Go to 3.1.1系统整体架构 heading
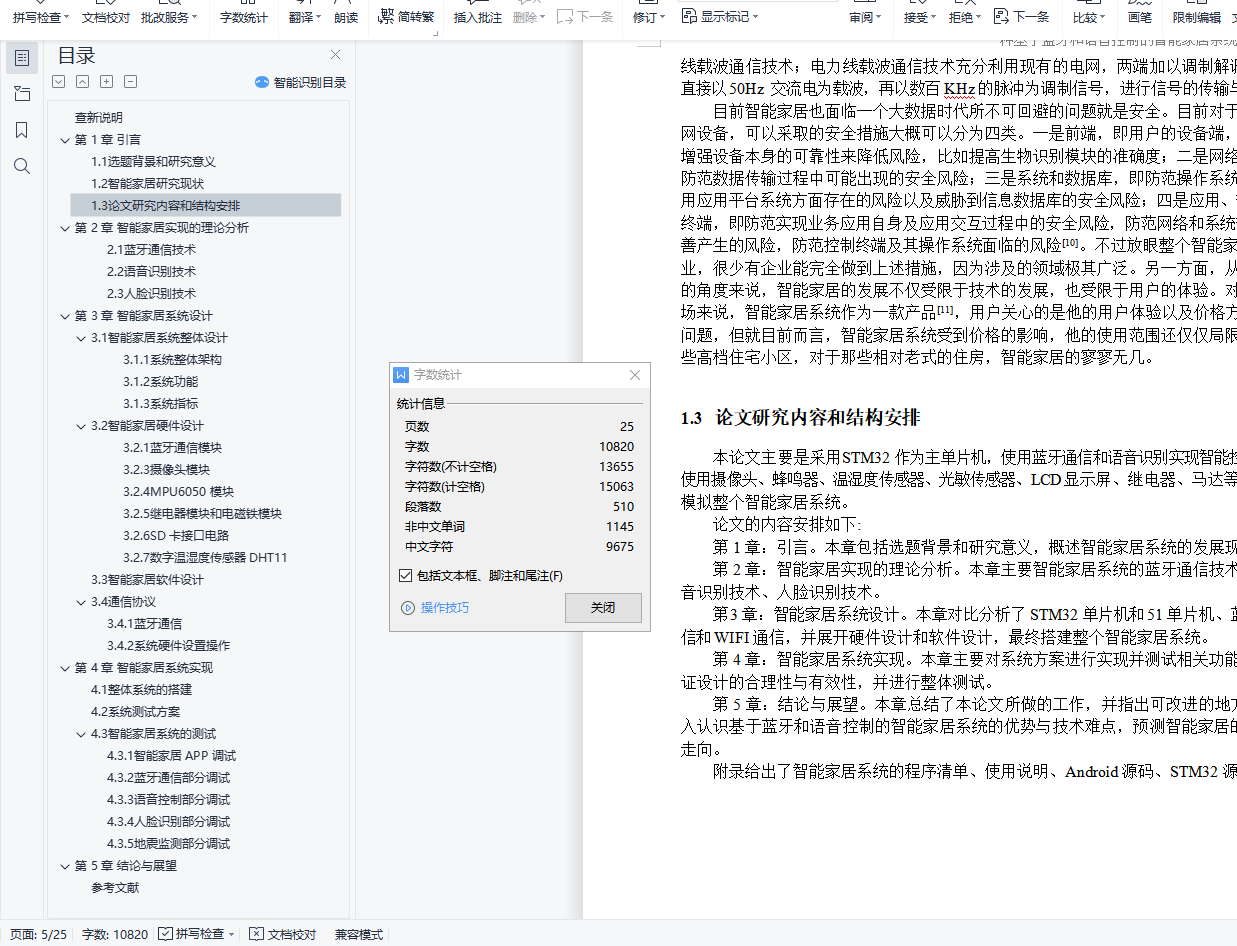The width and height of the screenshot is (1237, 946). [172, 360]
